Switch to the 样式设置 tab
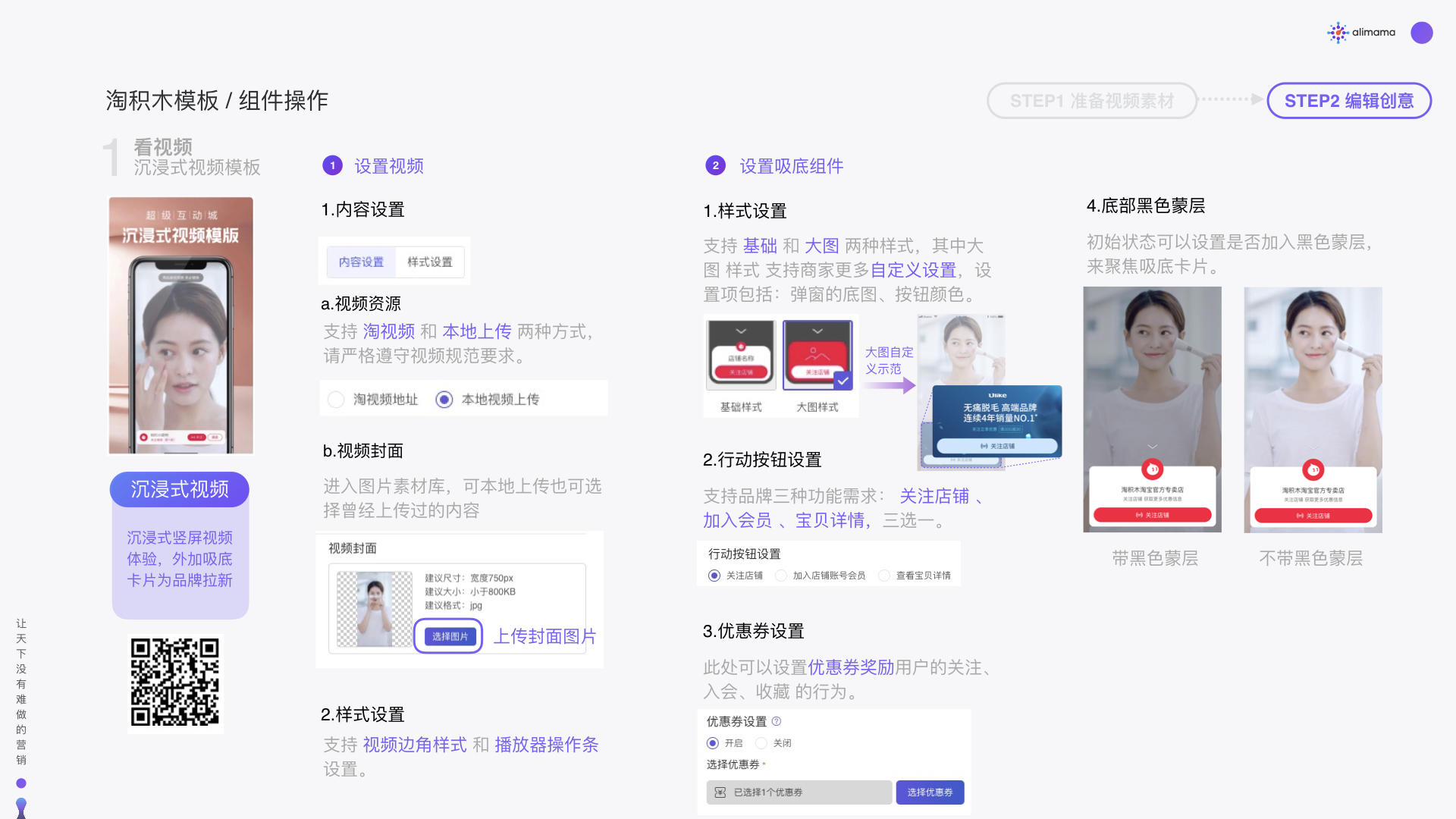The image size is (1456, 819). click(x=429, y=262)
